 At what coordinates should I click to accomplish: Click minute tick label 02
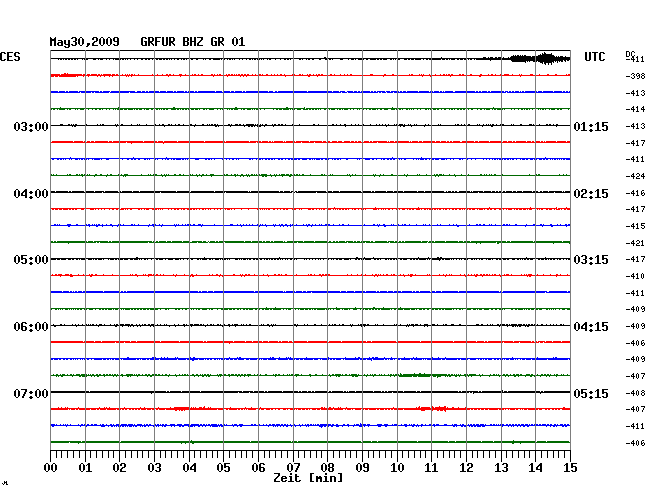tap(119, 468)
